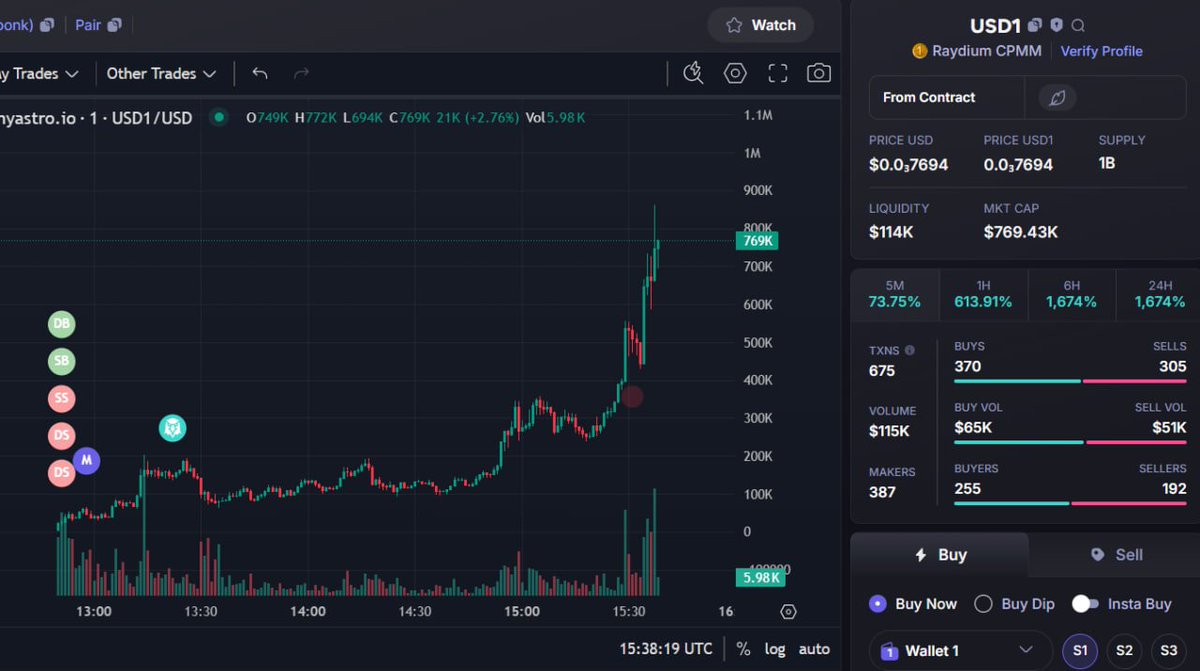Copy the Pair address
Viewport: 1200px width, 671px height.
(x=114, y=24)
